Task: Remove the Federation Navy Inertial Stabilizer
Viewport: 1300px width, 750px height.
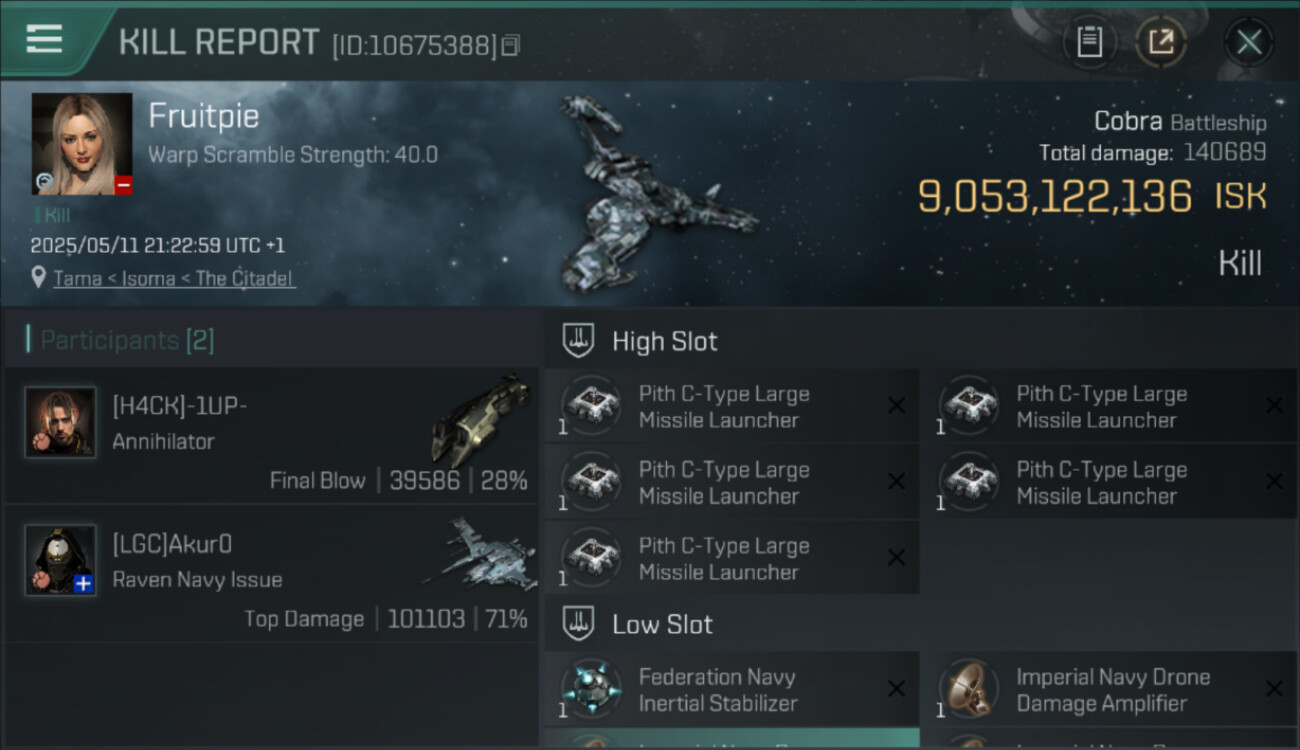Action: [x=896, y=688]
